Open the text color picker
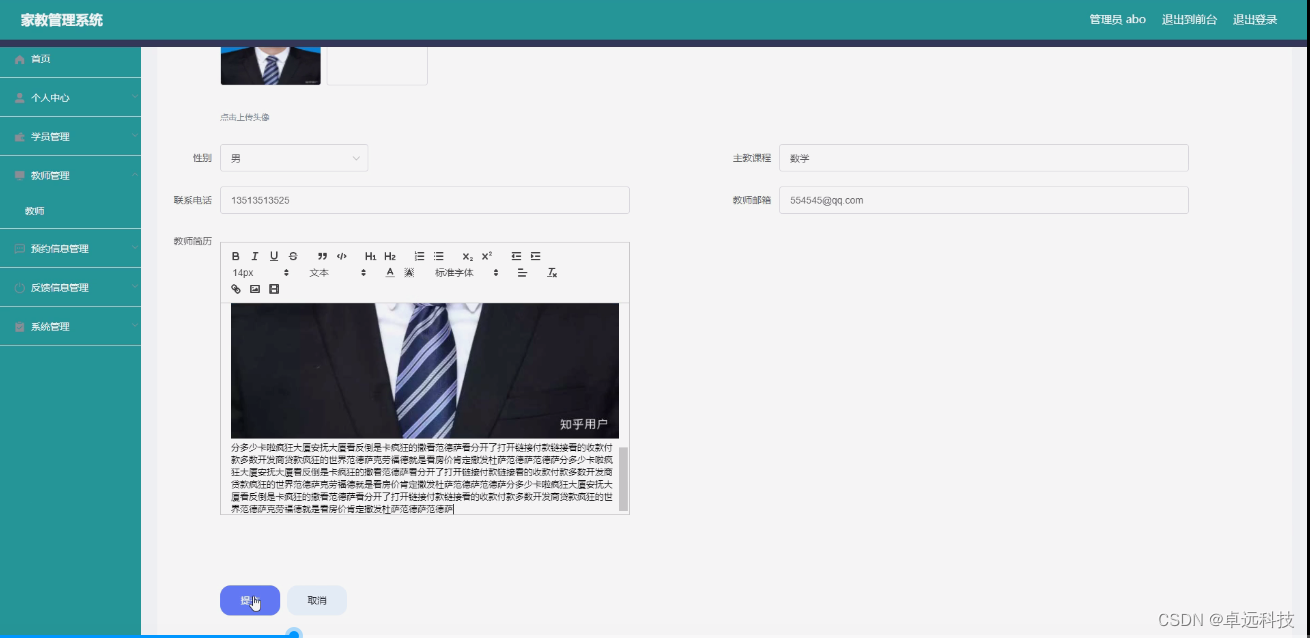This screenshot has width=1310, height=638. coord(390,272)
